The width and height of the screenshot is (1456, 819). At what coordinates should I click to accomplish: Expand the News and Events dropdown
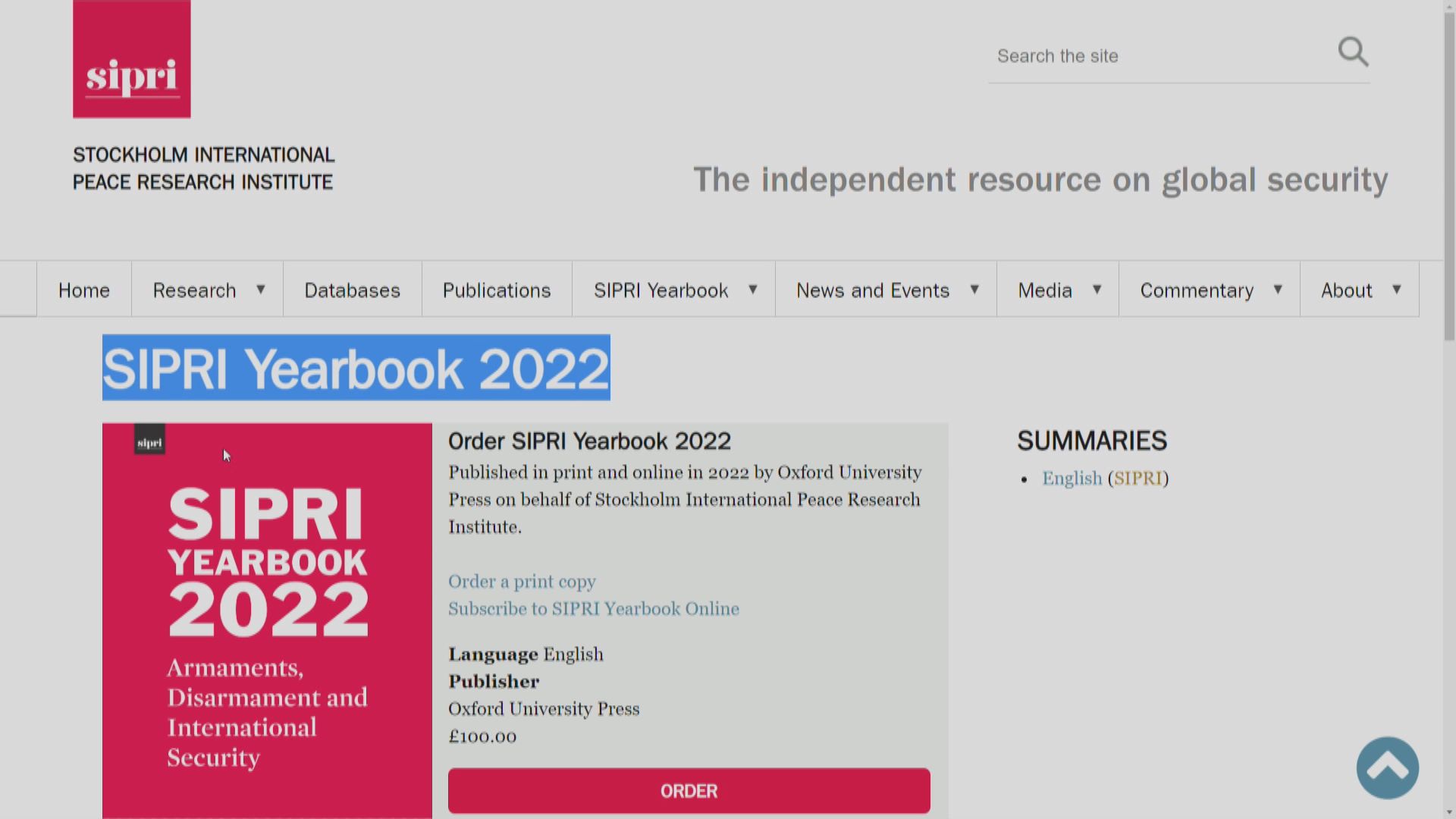975,289
